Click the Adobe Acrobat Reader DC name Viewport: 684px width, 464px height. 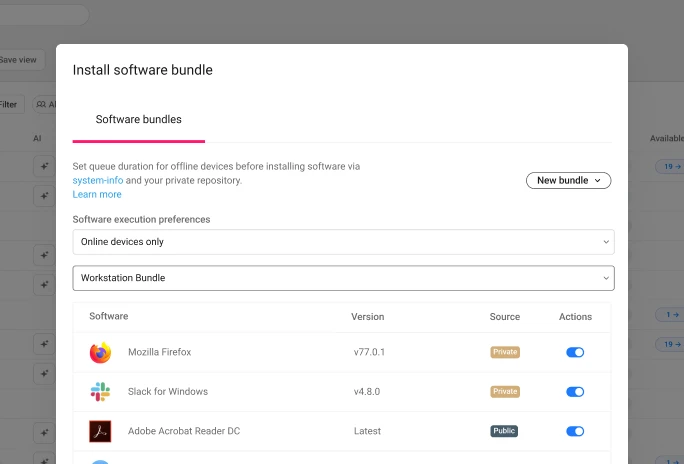coord(184,431)
